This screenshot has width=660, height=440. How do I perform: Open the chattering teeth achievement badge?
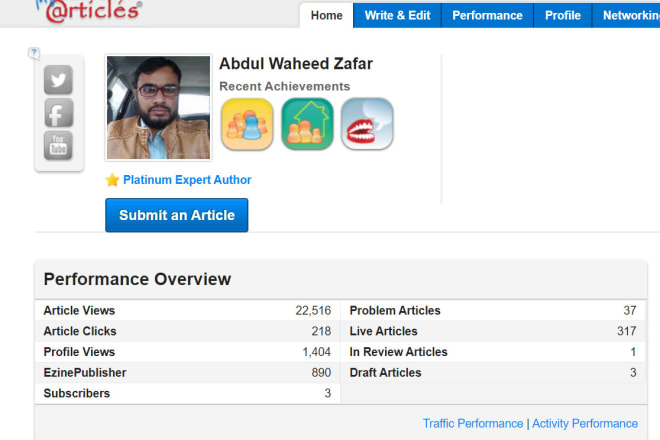[367, 124]
